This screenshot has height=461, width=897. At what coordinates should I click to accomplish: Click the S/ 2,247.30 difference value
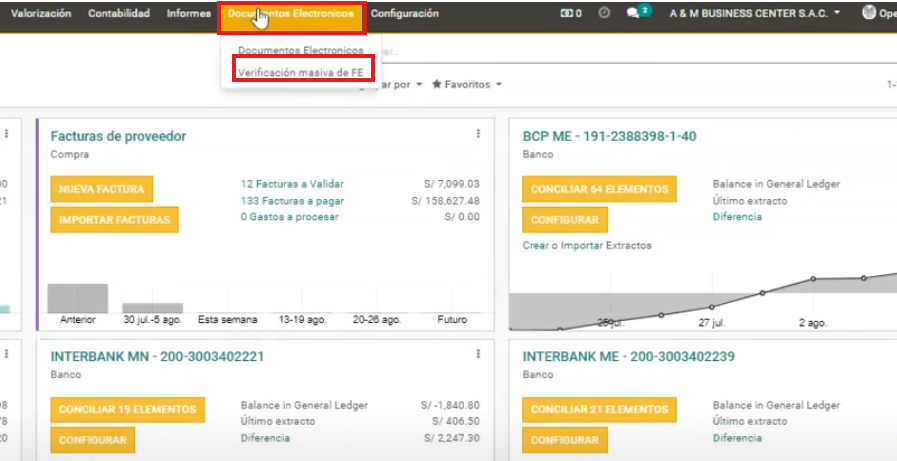click(x=450, y=438)
